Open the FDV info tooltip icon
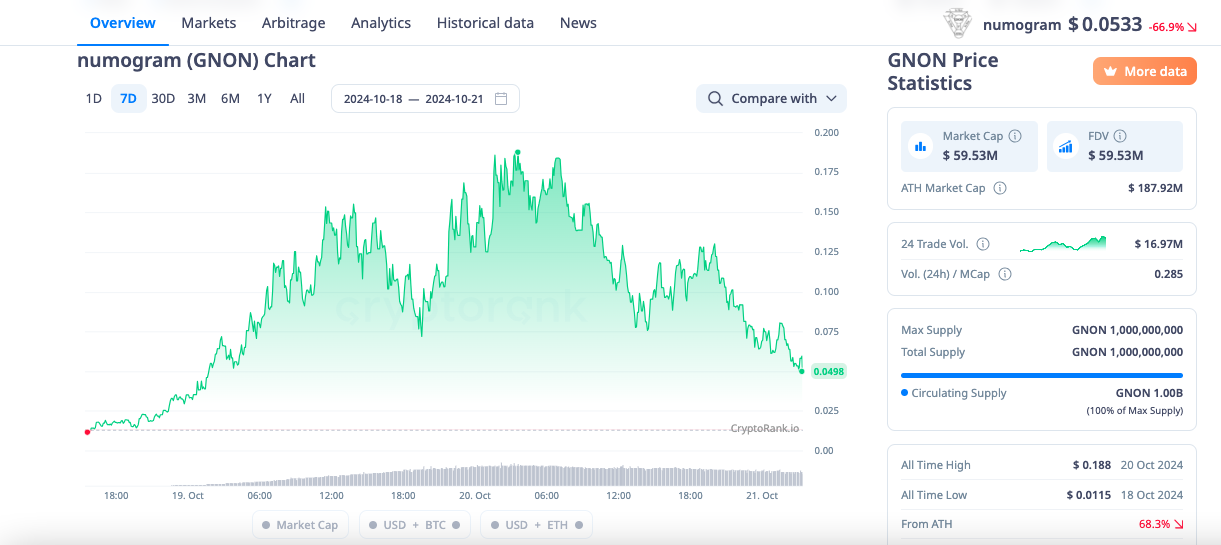 coord(1120,136)
